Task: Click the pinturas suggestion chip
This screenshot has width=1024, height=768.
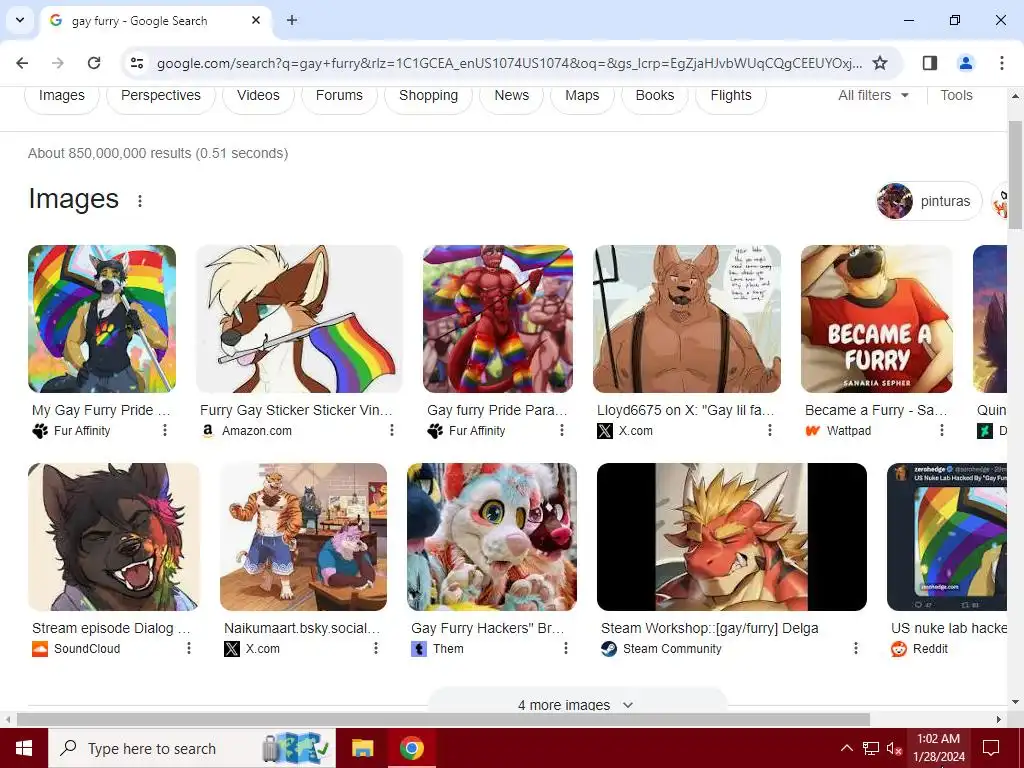Action: tap(929, 201)
